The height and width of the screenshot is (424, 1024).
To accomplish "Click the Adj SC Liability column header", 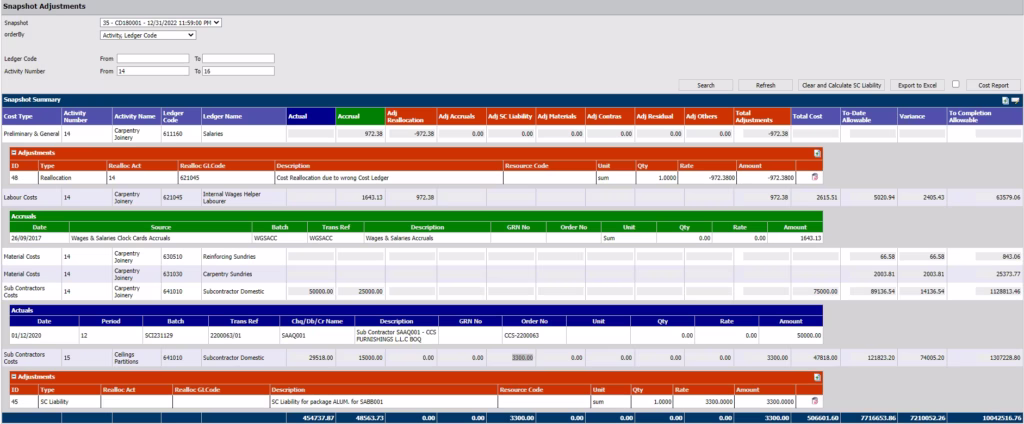I will click(511, 116).
